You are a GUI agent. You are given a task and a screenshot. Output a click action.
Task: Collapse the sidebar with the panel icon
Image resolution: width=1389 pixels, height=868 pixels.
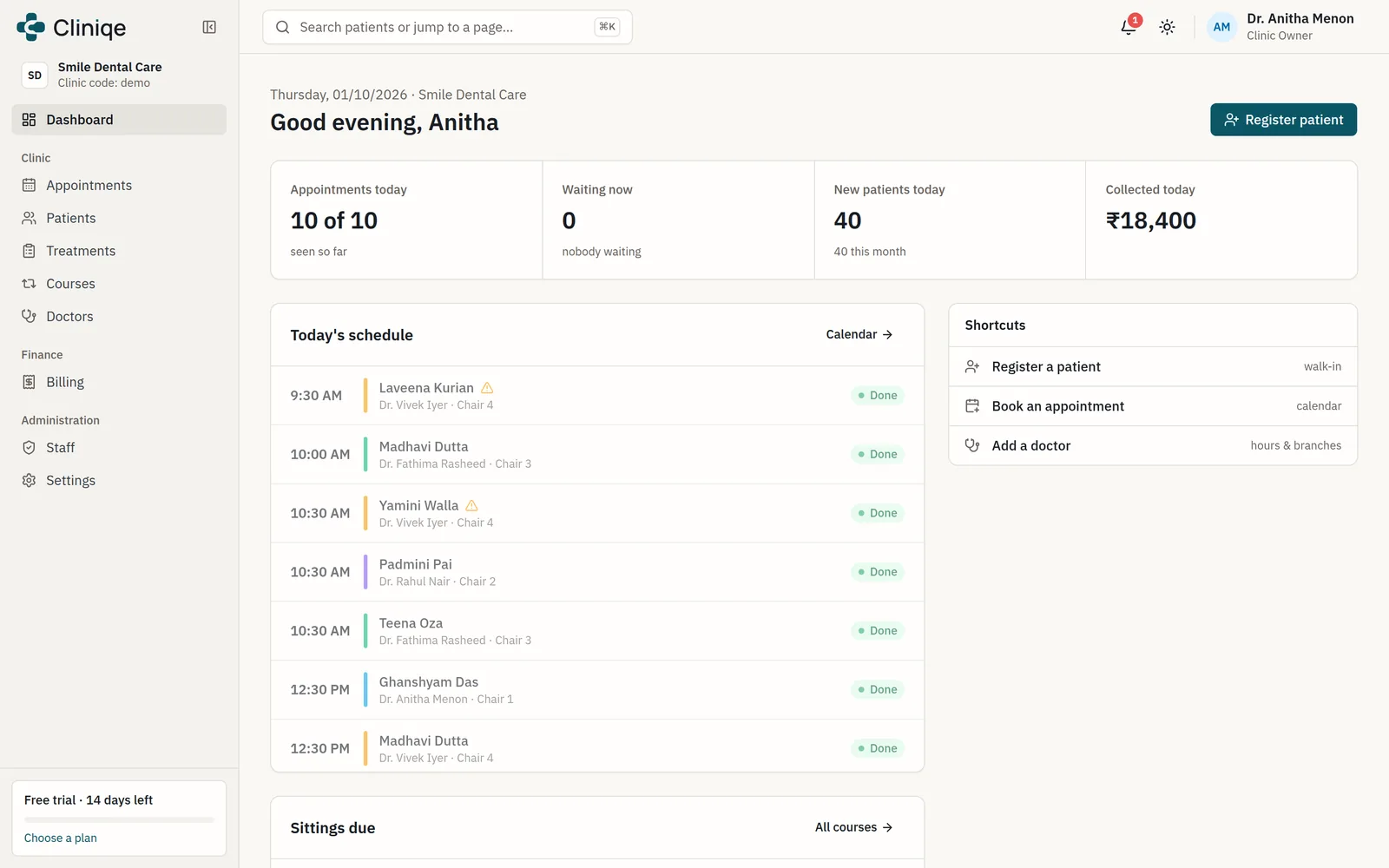tap(209, 27)
